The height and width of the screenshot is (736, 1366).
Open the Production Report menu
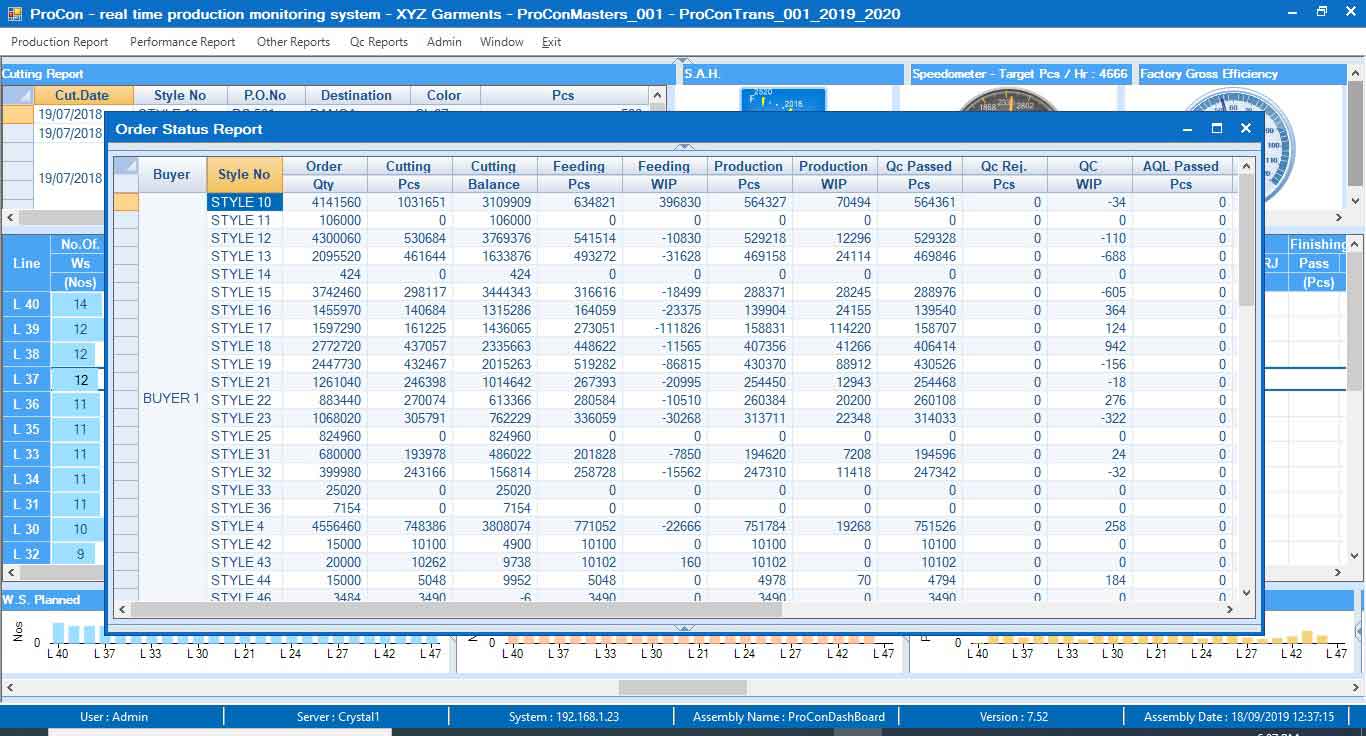(60, 42)
